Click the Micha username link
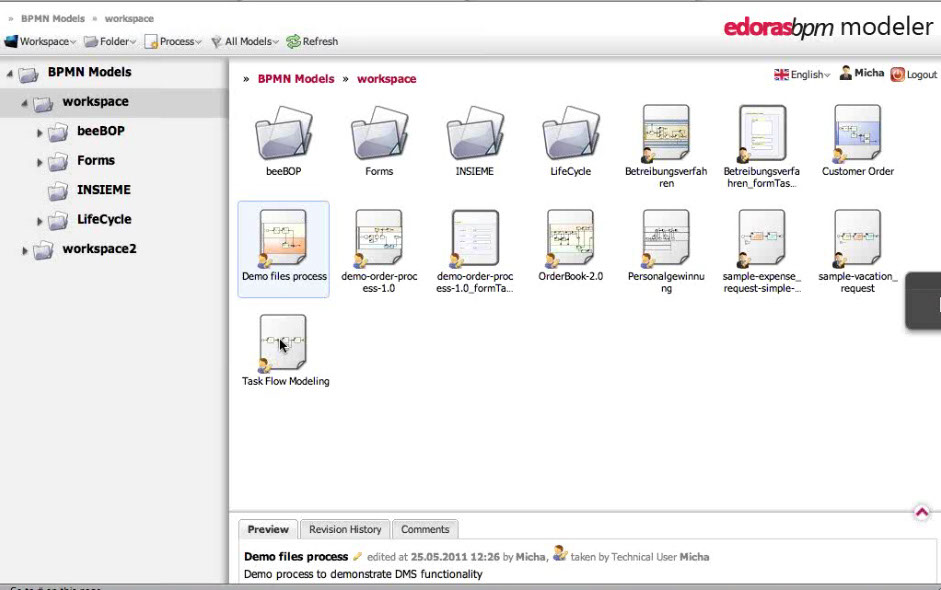The width and height of the screenshot is (941, 590). click(x=869, y=73)
